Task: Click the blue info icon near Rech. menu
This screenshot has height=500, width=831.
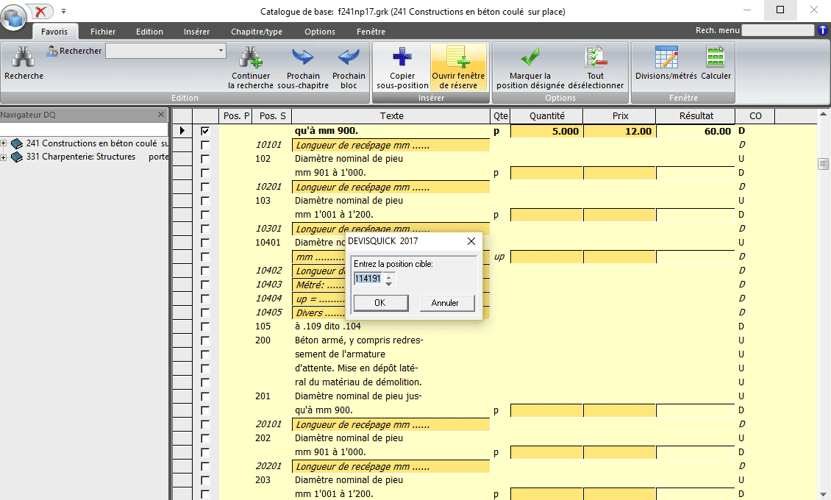Action: point(823,31)
